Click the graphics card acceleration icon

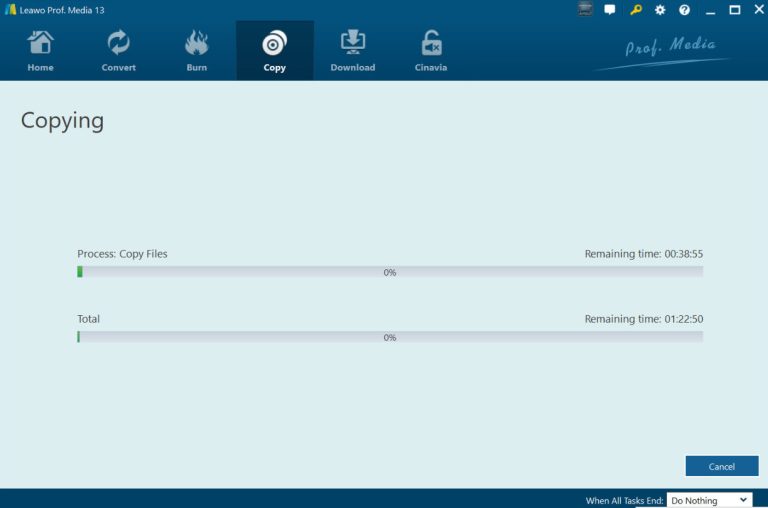(x=585, y=10)
